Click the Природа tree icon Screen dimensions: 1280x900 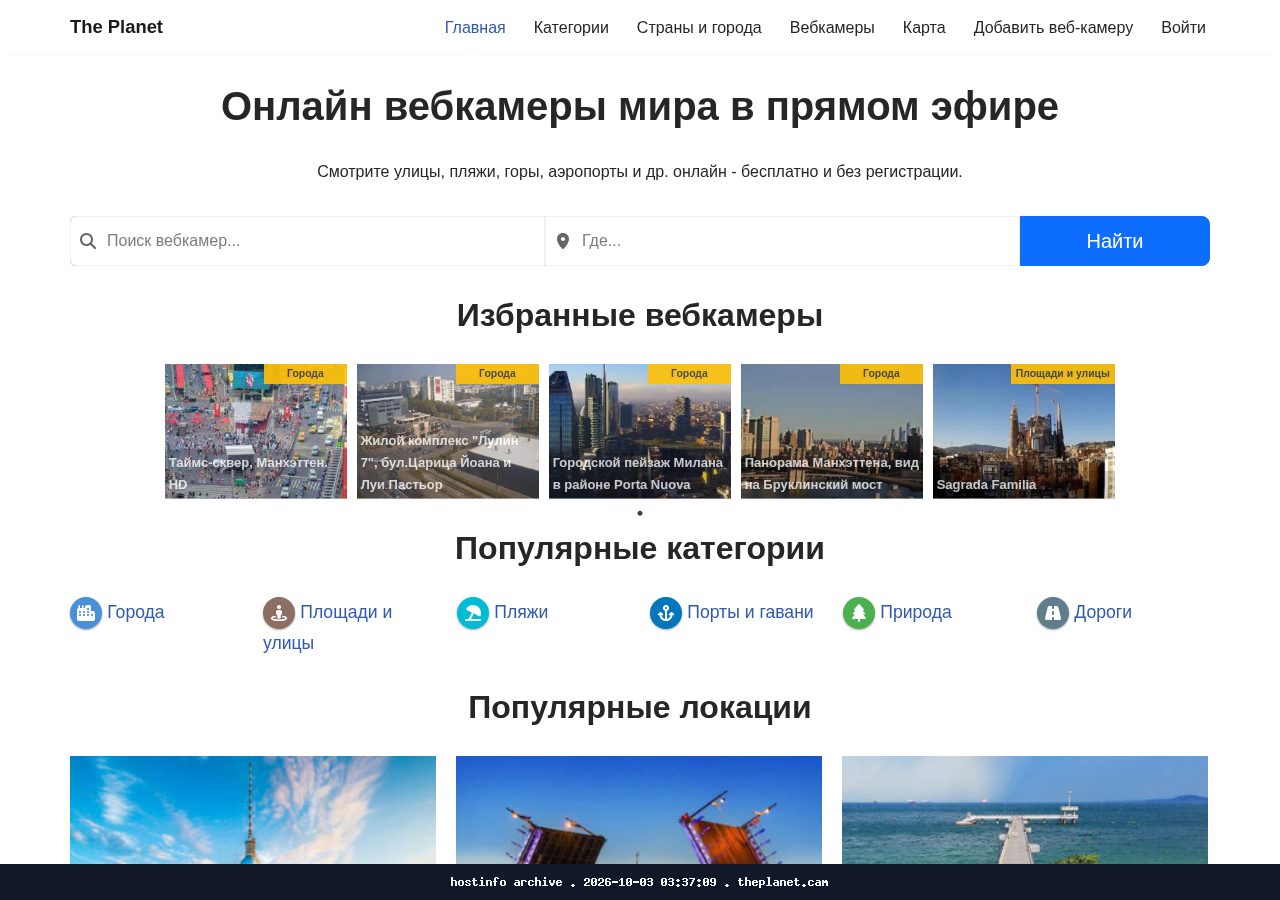click(859, 613)
